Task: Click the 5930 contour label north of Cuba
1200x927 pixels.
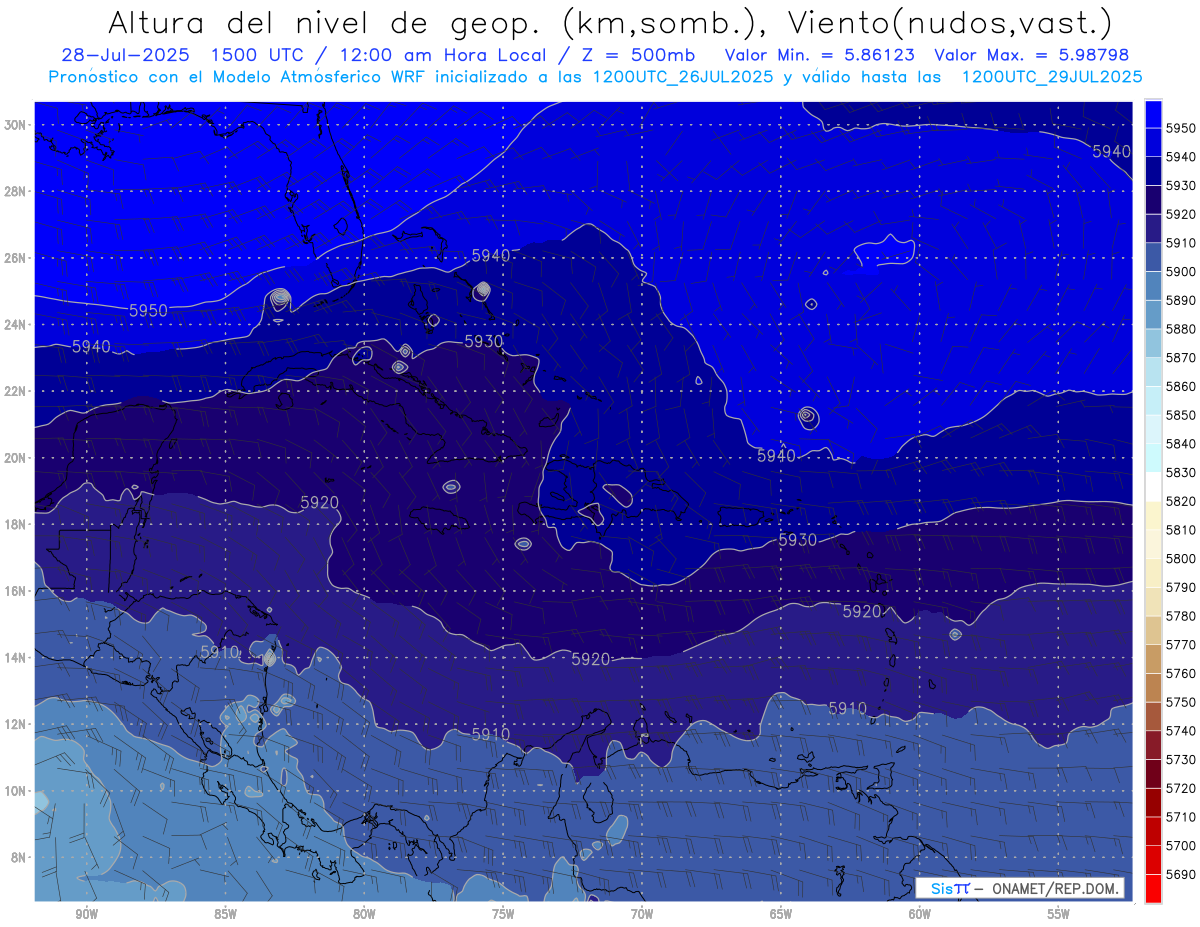Action: coord(484,342)
